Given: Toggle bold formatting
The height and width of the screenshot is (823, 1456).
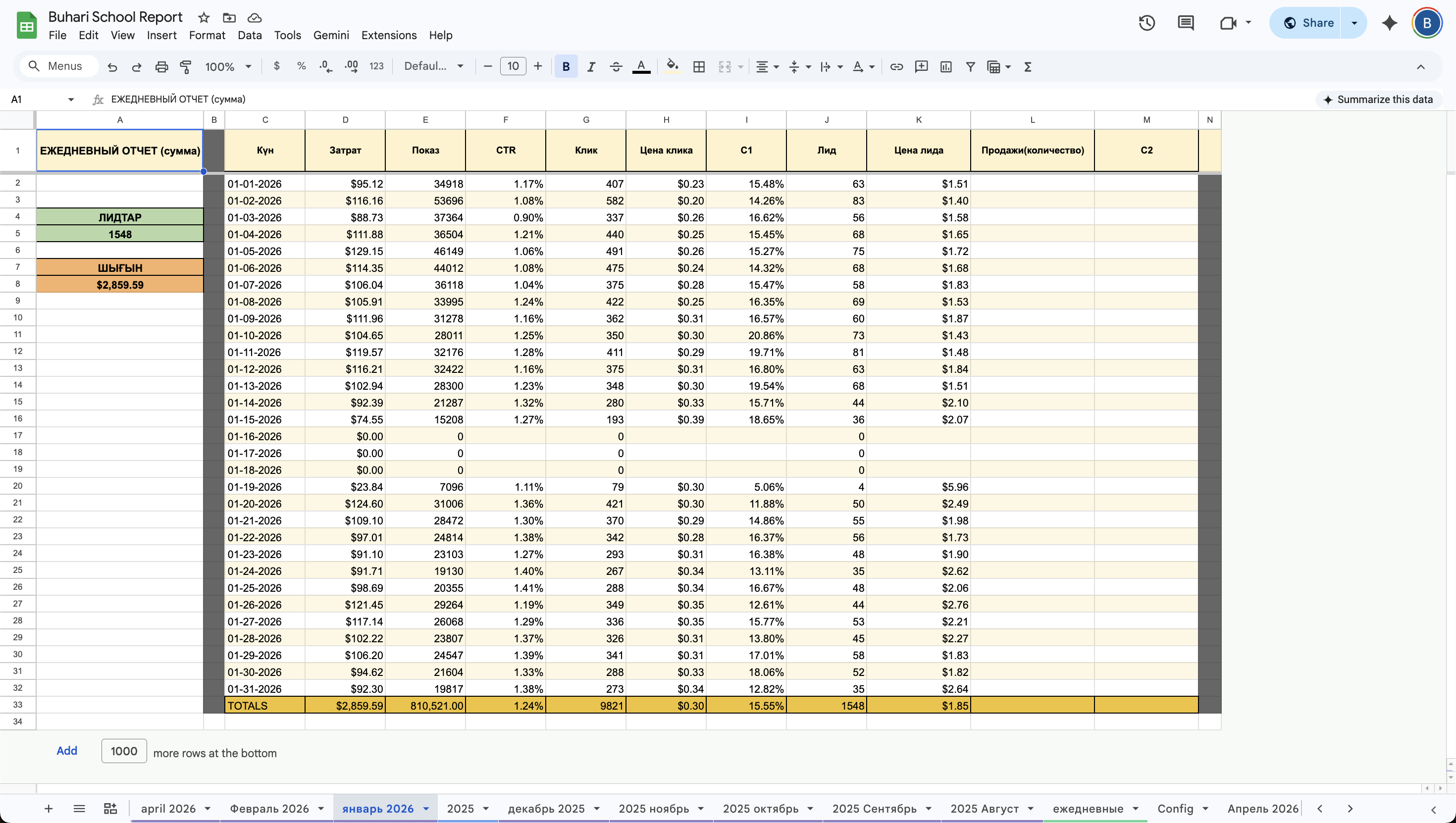Looking at the screenshot, I should point(566,67).
